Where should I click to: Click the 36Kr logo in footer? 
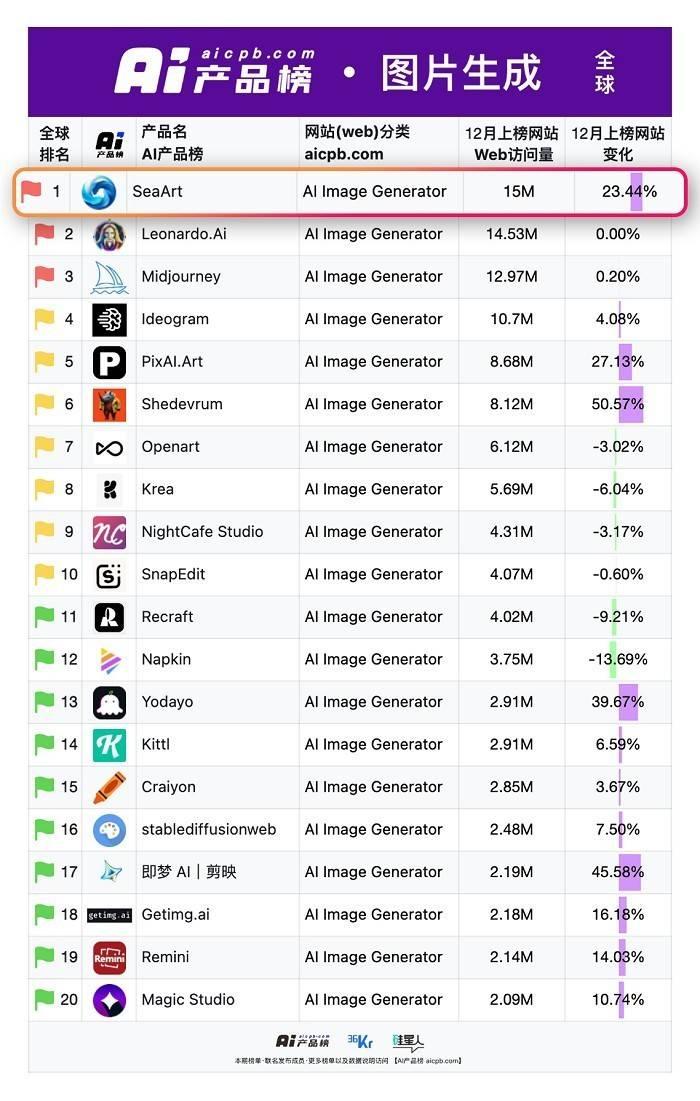click(x=360, y=1041)
